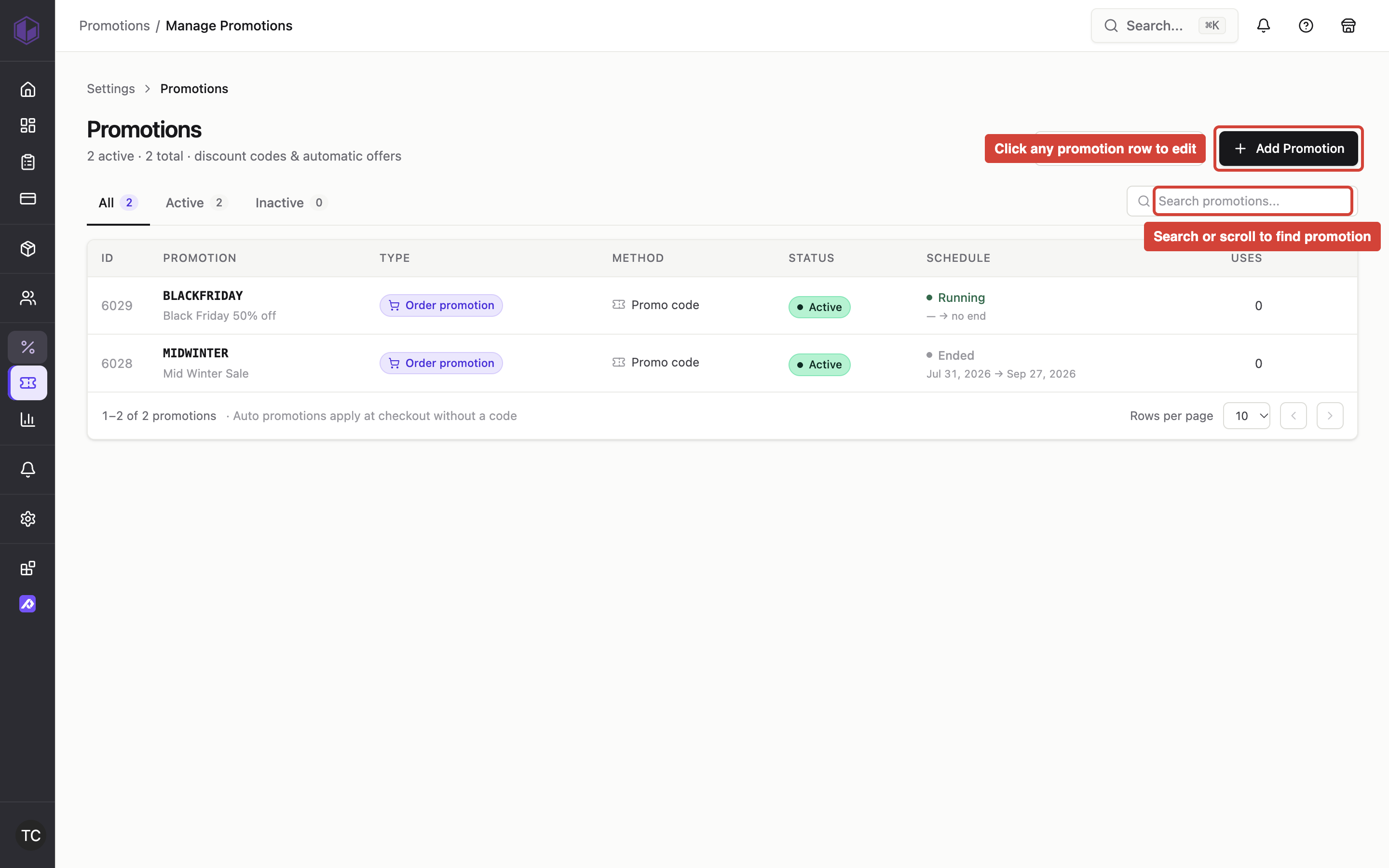Open the TC user avatar
The width and height of the screenshot is (1389, 868).
30,835
